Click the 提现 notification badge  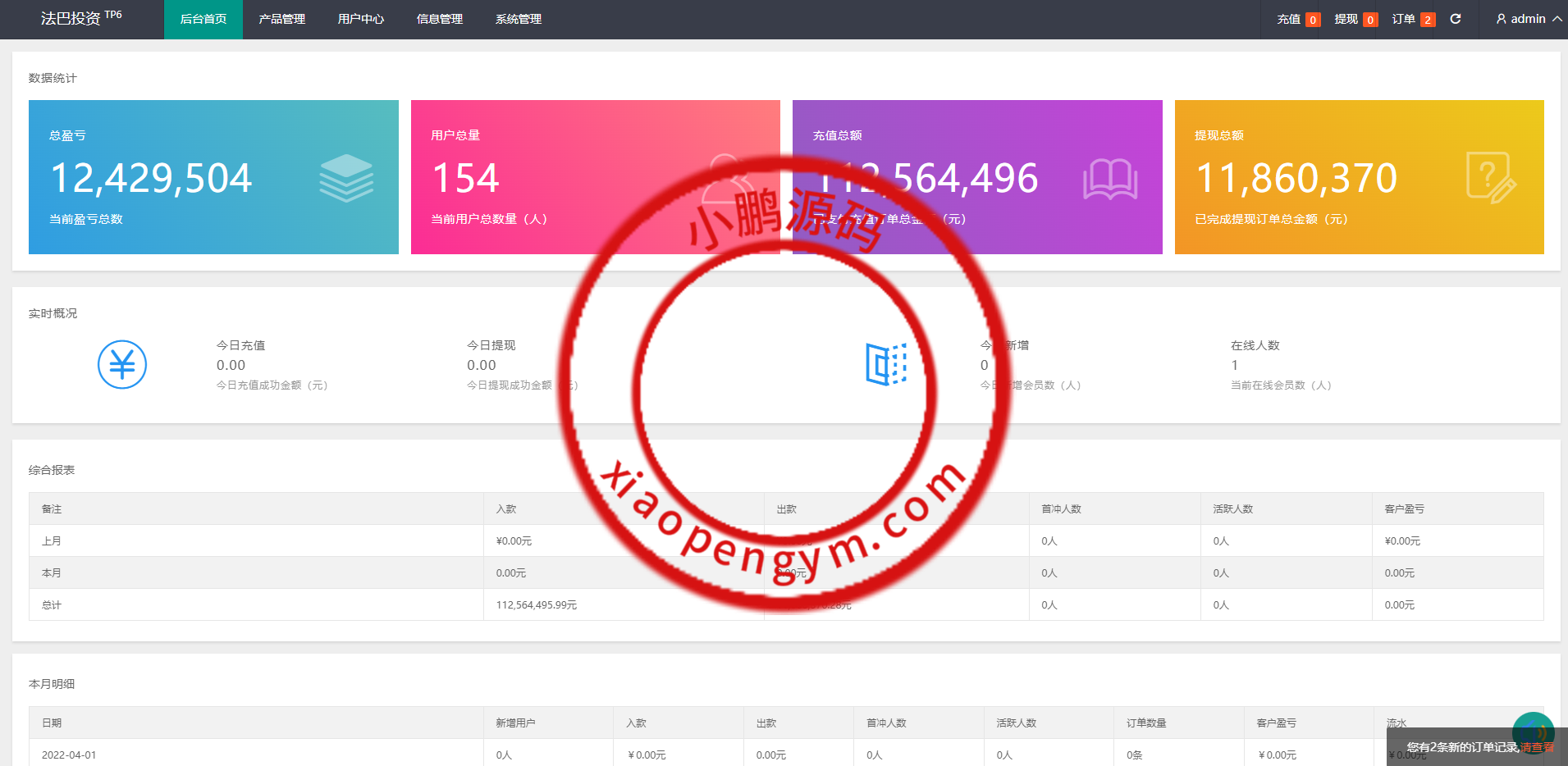1370,20
